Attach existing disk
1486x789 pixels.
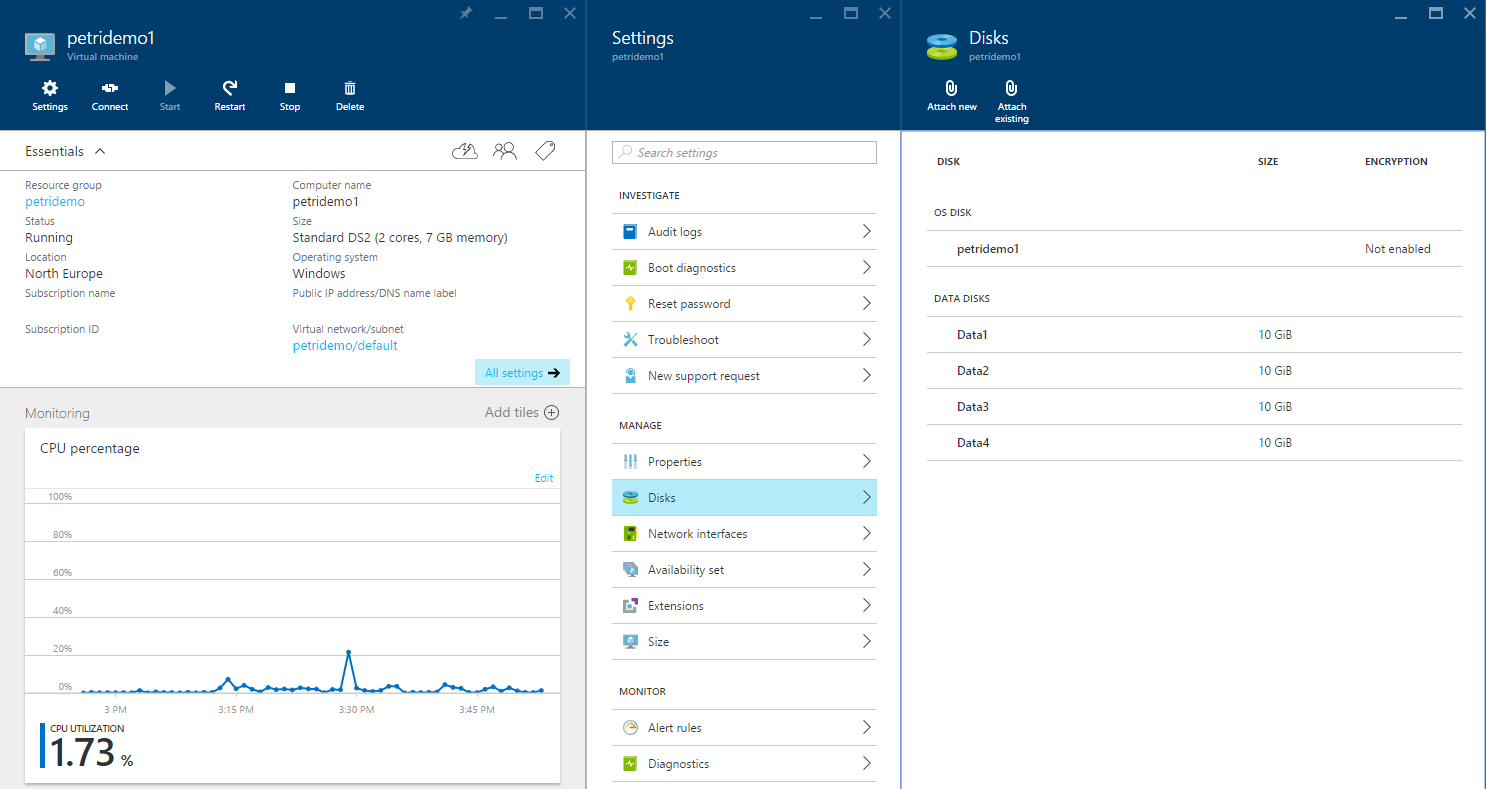click(x=1012, y=102)
